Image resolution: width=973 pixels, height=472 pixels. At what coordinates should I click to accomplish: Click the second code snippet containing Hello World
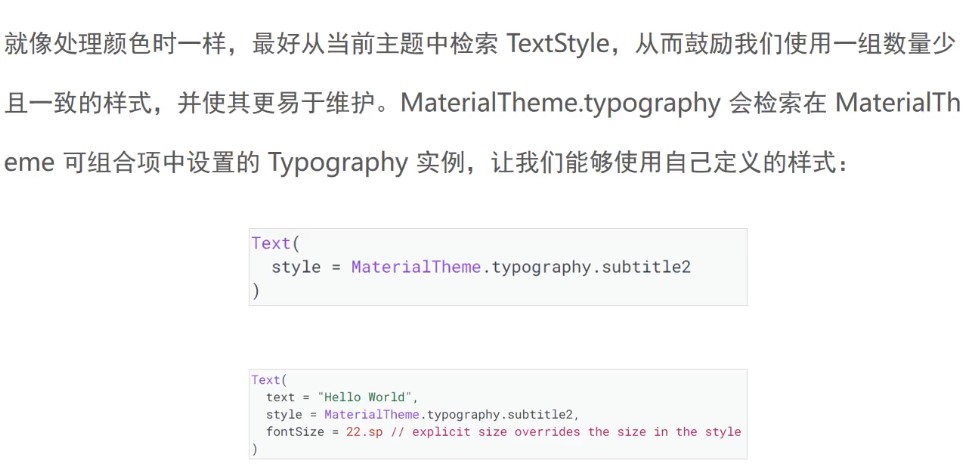point(498,414)
